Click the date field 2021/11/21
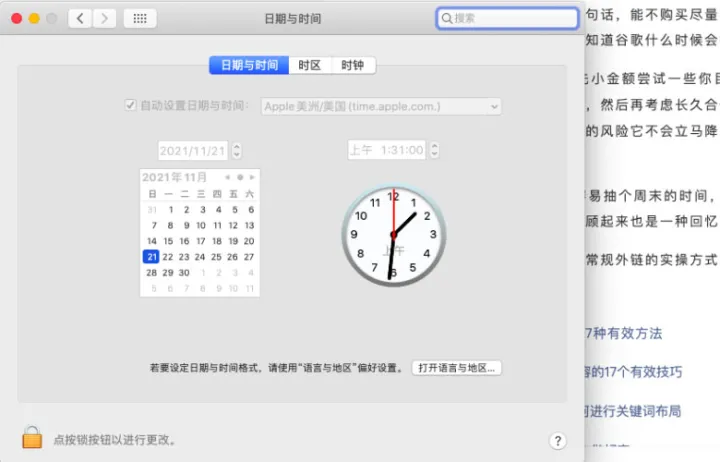This screenshot has width=720, height=462. coord(193,151)
